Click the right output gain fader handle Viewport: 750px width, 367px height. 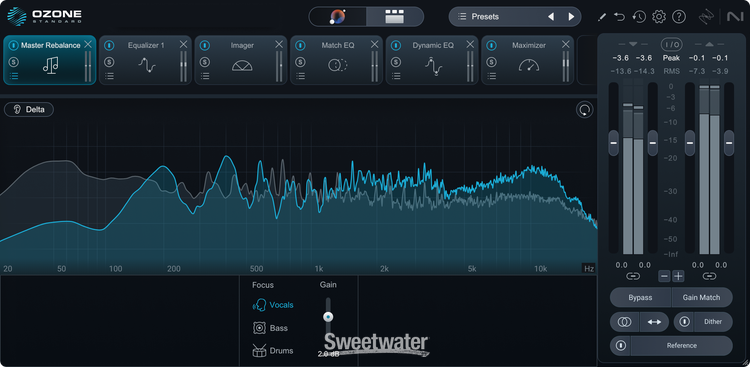(729, 143)
